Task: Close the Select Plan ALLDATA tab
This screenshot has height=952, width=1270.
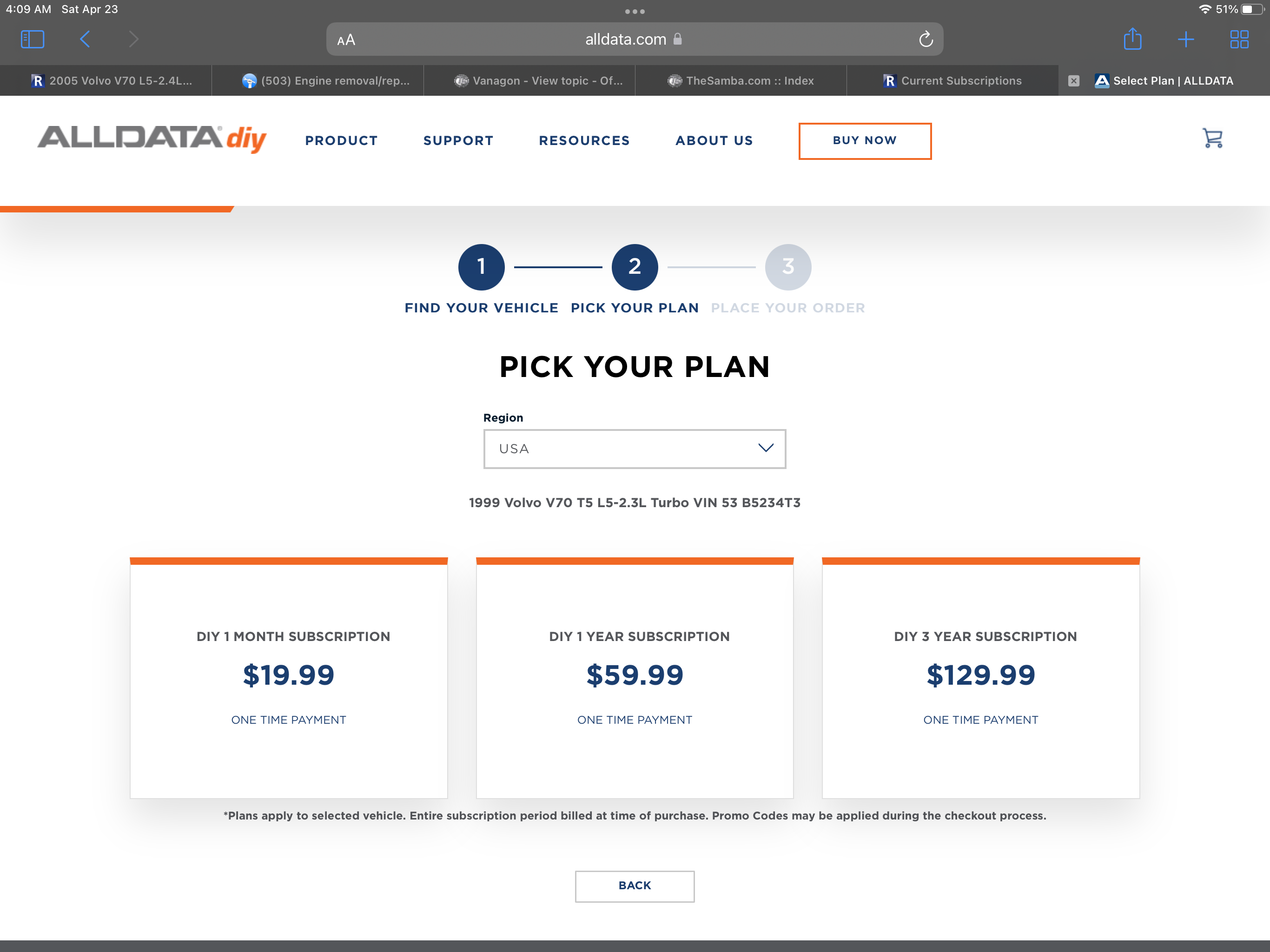Action: (x=1074, y=81)
